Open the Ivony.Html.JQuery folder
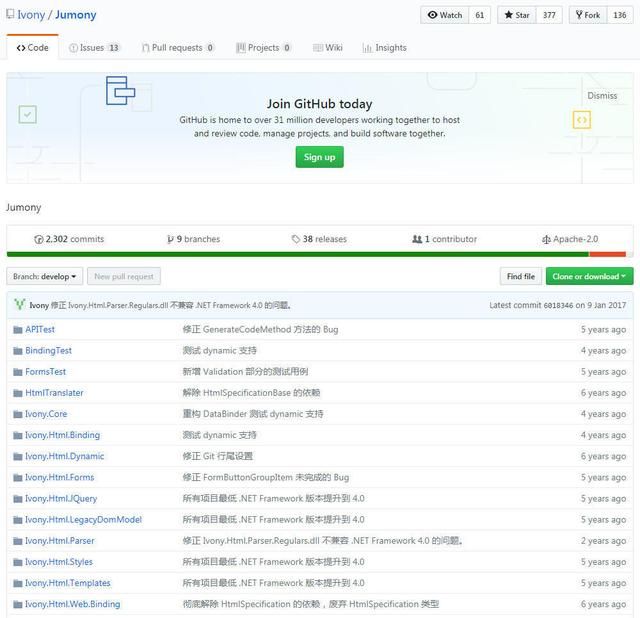640x618 pixels. 61,499
